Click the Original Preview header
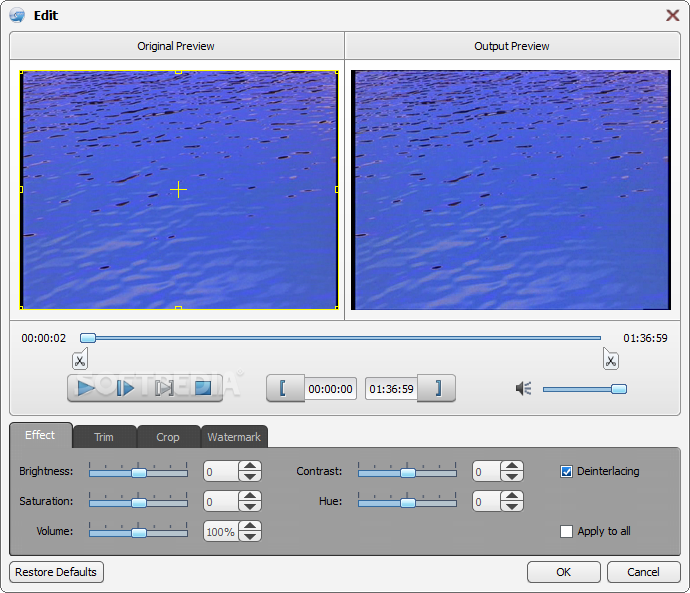690x593 pixels. (x=176, y=46)
